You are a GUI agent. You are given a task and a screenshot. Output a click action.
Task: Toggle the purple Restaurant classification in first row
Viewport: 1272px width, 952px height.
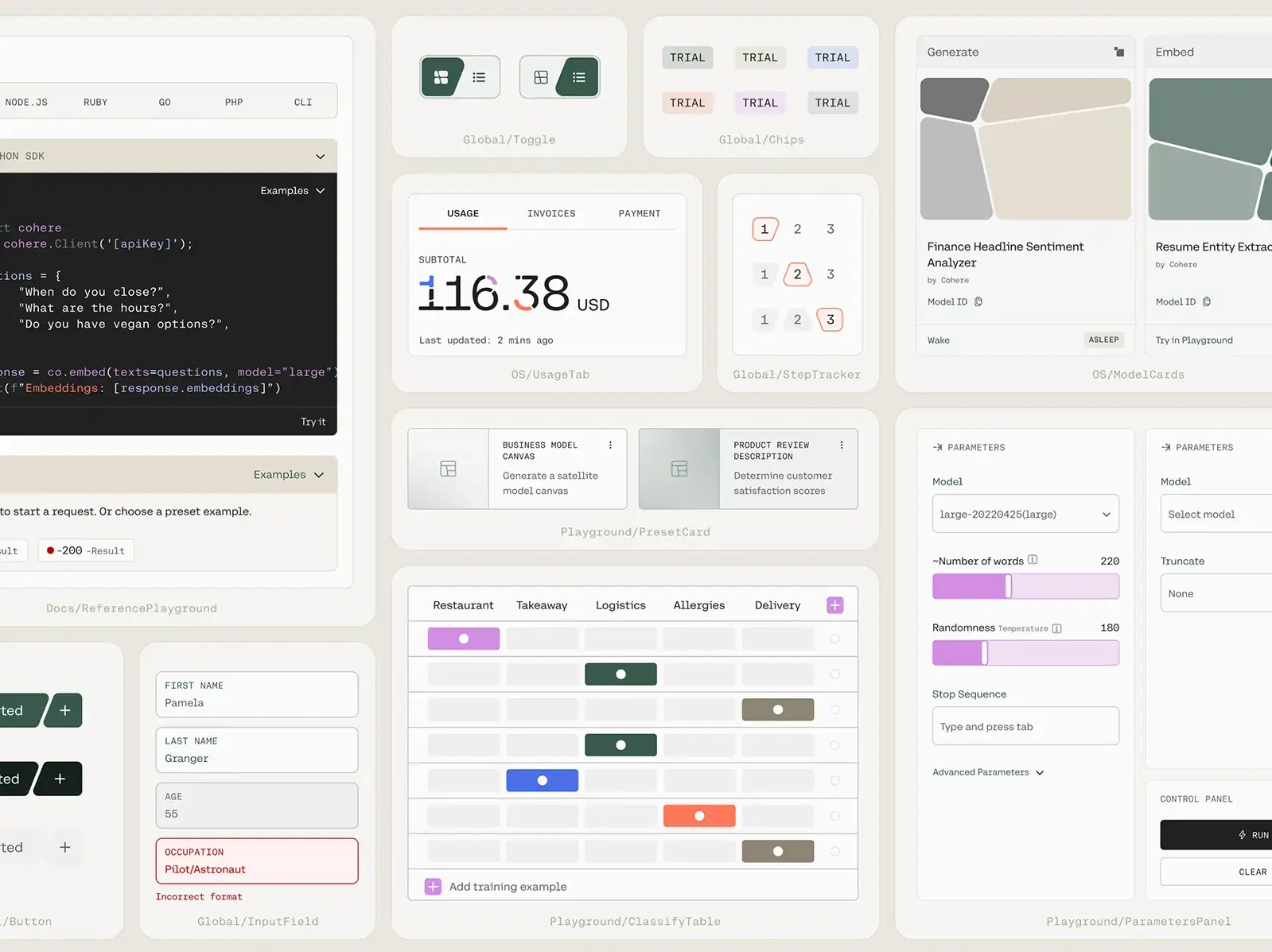464,639
